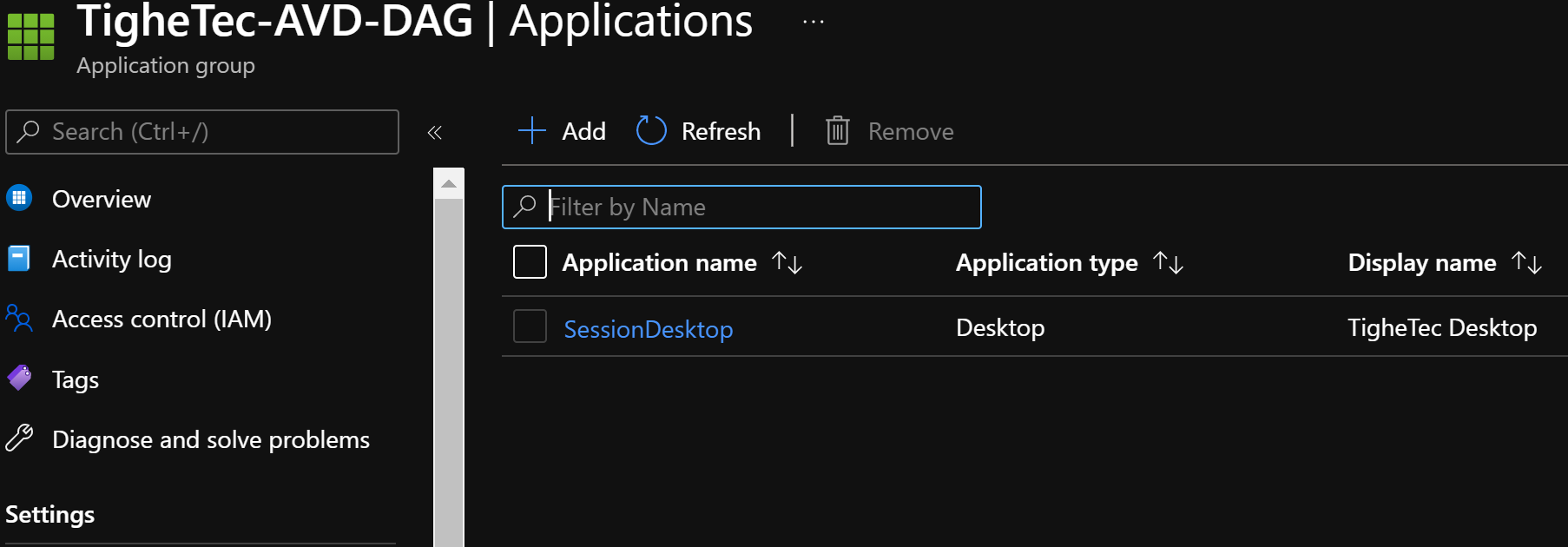Image resolution: width=1568 pixels, height=547 pixels.
Task: Click the sidebar scrollbar up arrow
Action: click(x=449, y=184)
